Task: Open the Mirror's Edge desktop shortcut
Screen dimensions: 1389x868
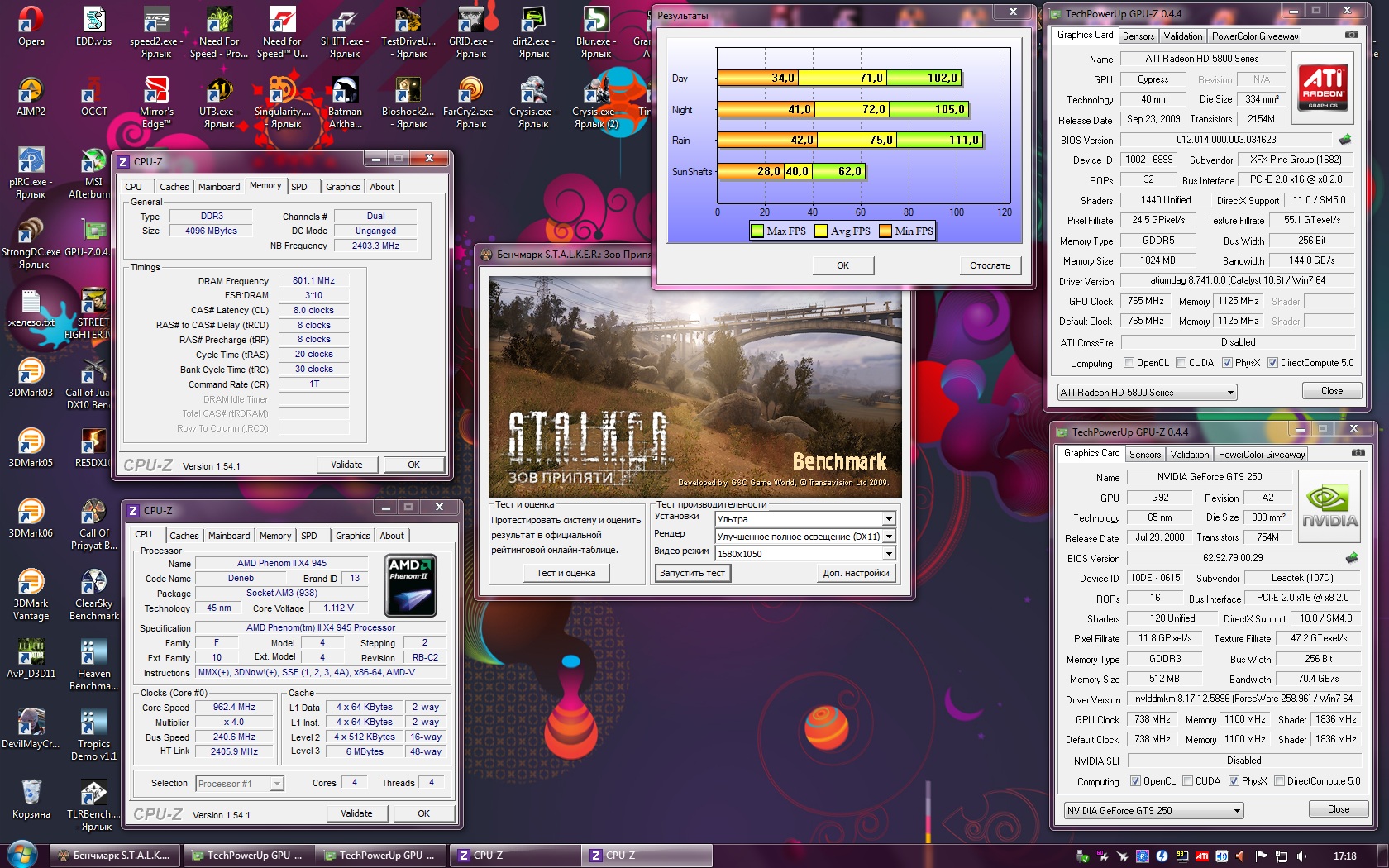Action: tap(156, 101)
